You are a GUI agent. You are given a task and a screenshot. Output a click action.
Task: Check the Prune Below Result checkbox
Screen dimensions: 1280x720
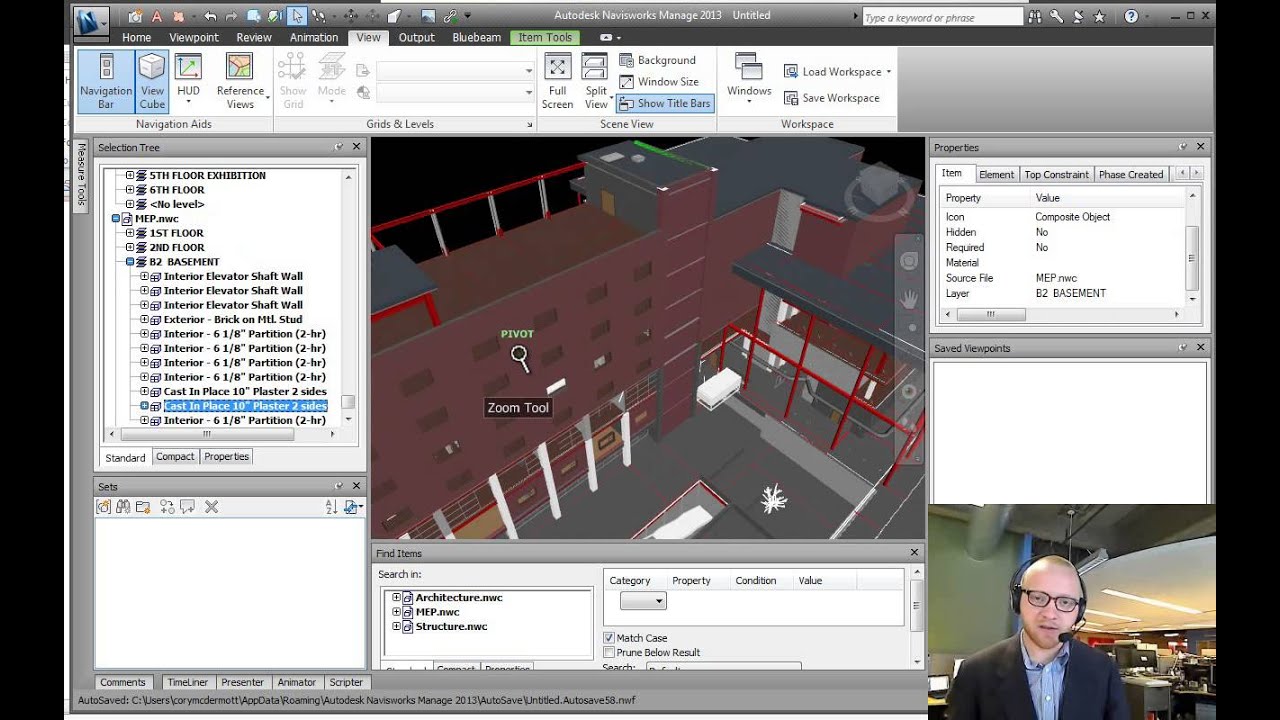pyautogui.click(x=609, y=652)
